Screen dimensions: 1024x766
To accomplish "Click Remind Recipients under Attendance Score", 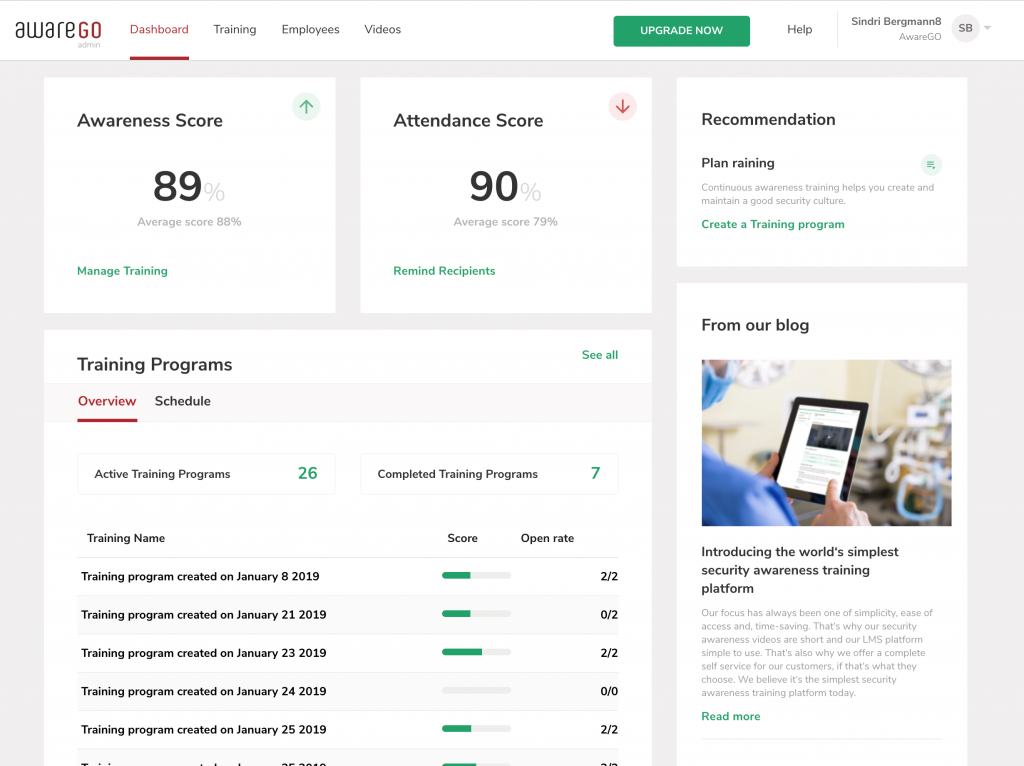I will (444, 270).
